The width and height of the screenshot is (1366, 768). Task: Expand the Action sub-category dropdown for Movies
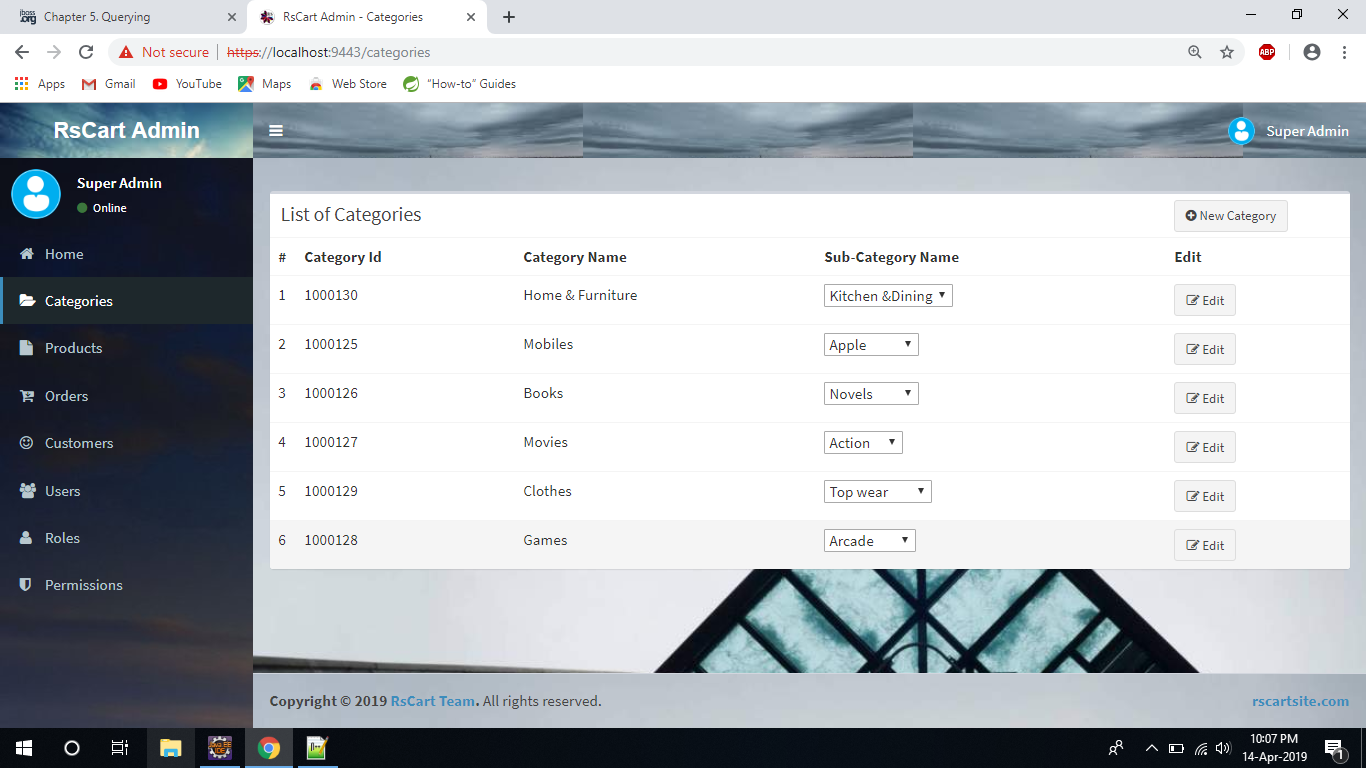click(x=863, y=443)
